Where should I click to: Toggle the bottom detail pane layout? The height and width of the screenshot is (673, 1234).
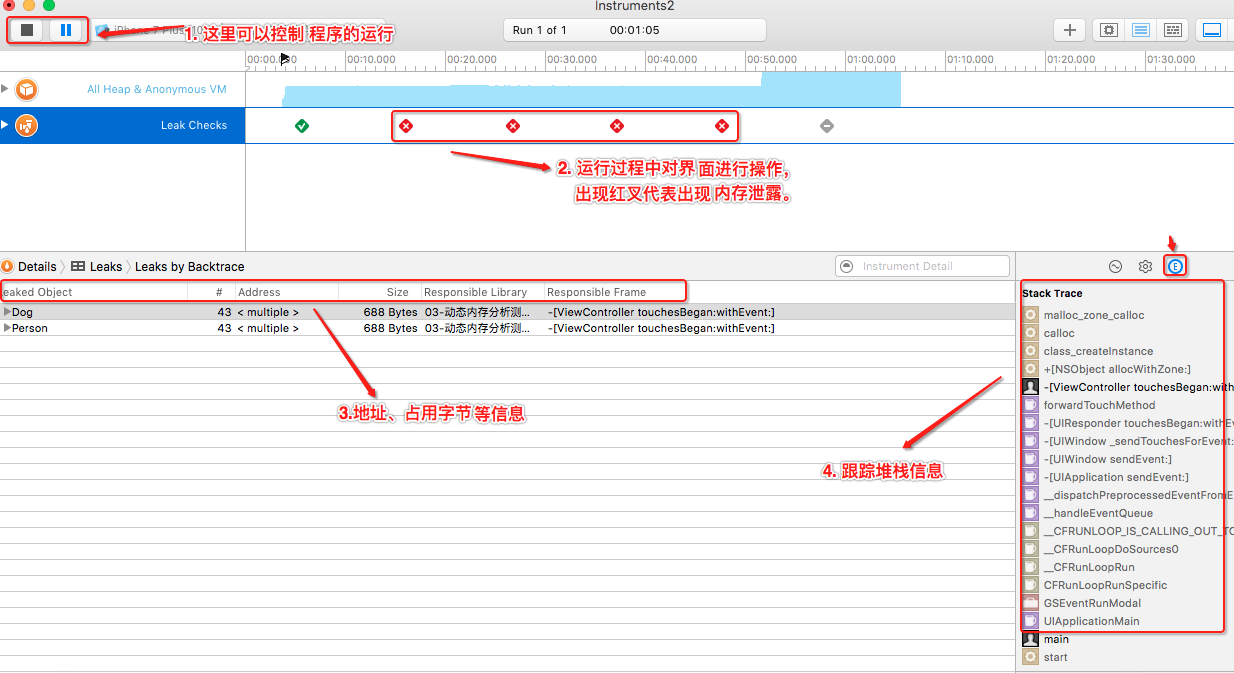click(1211, 29)
